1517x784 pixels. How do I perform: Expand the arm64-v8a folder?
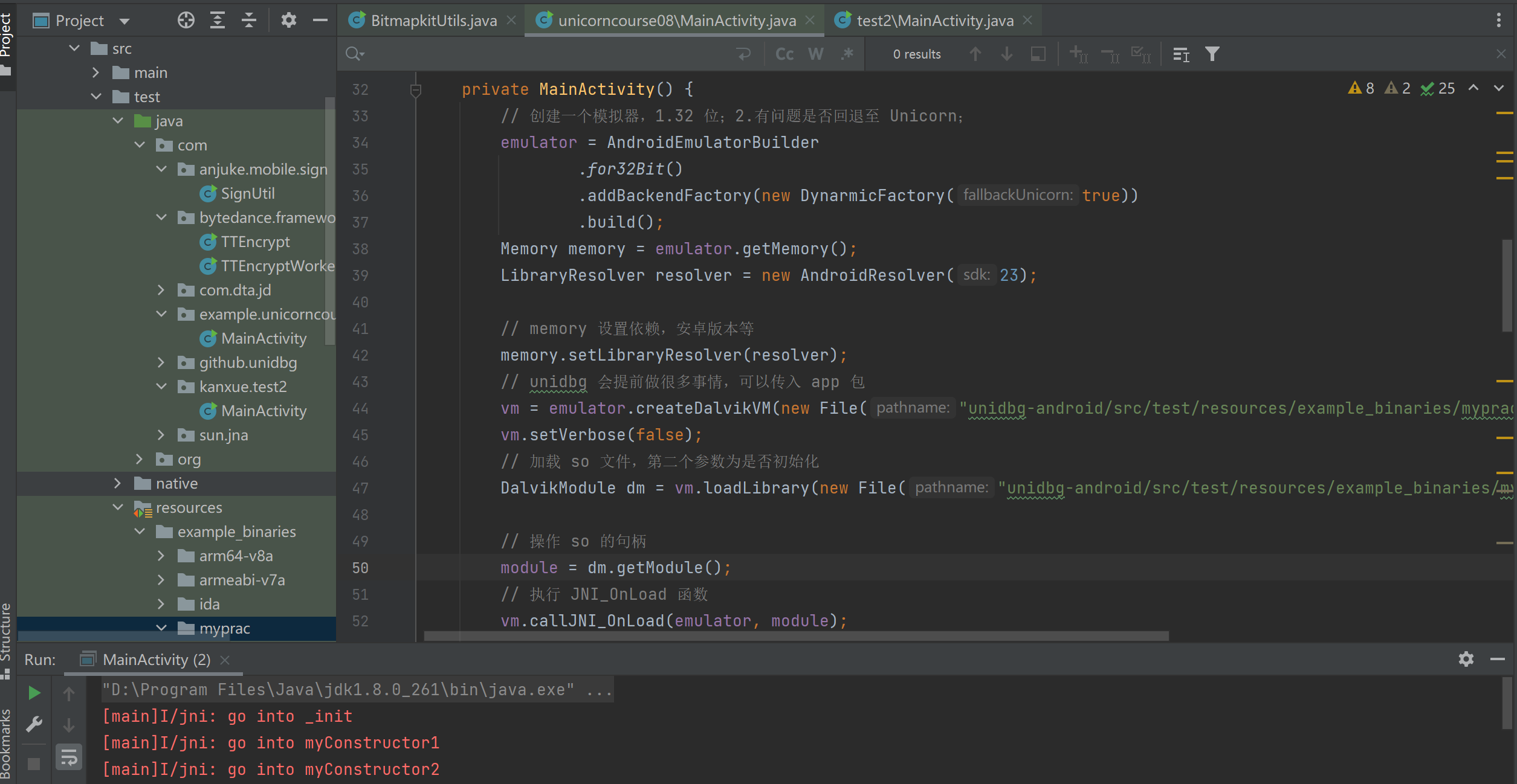pos(161,556)
